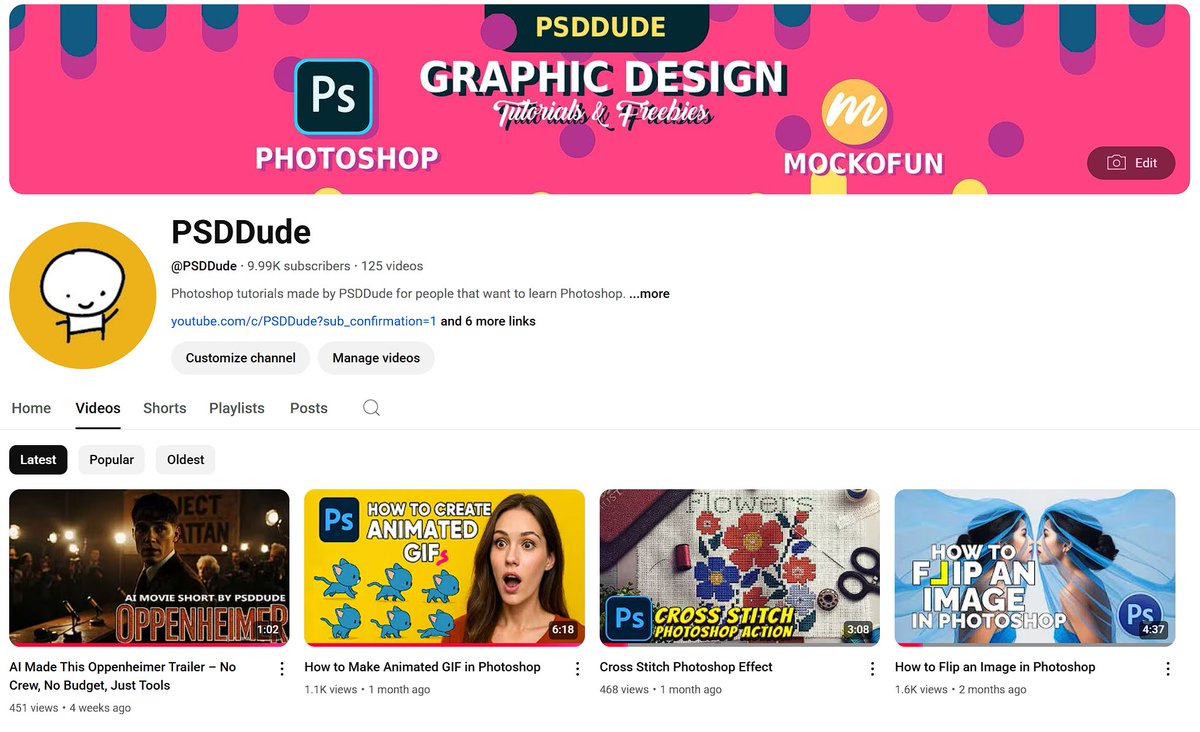Click the camera Edit button on banner
Image resolution: width=1200 pixels, height=732 pixels.
coord(1131,163)
